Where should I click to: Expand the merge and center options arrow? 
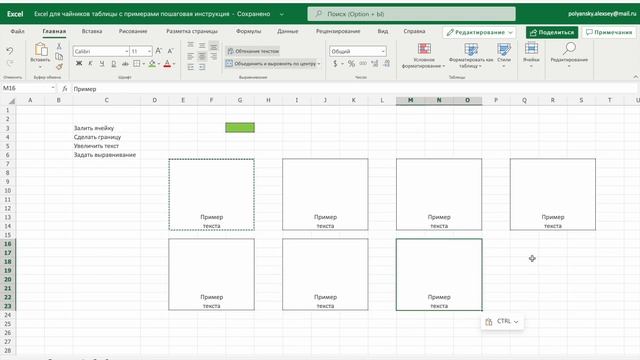tap(319, 64)
